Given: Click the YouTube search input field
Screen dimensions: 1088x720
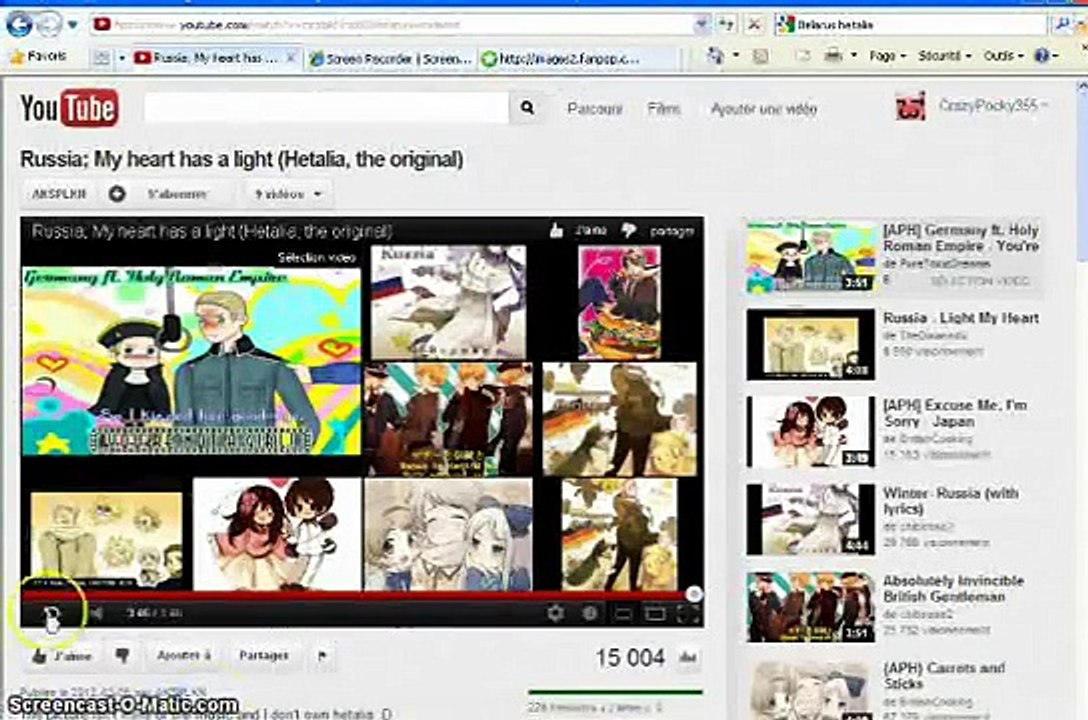Looking at the screenshot, I should click(326, 108).
